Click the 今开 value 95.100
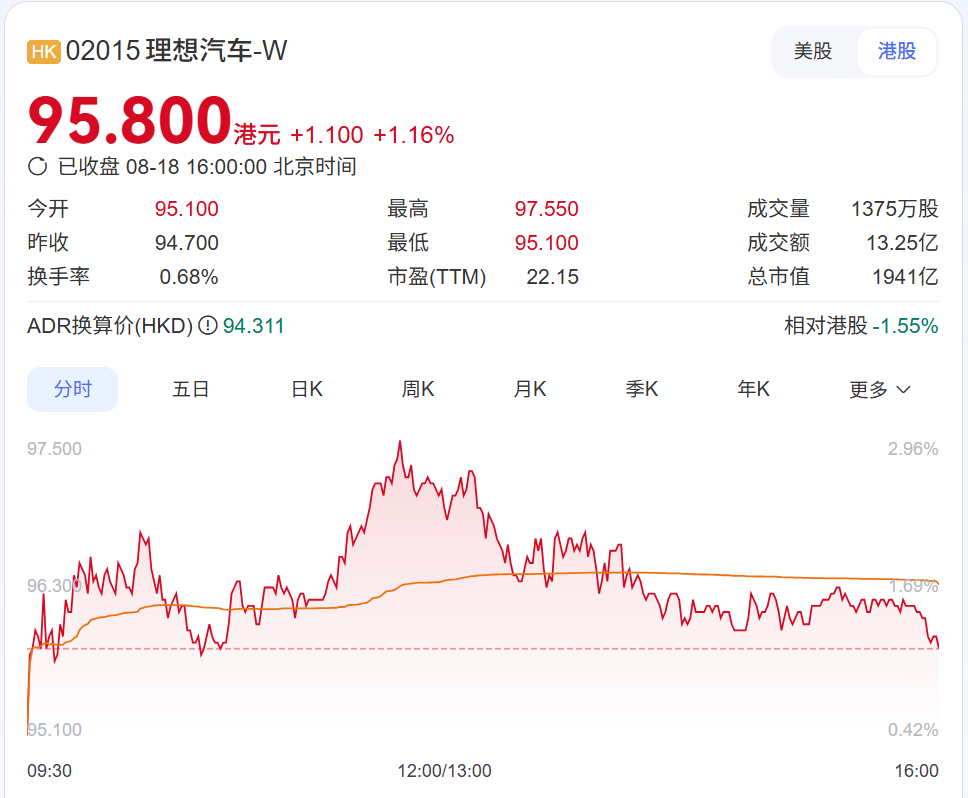Viewport: 968px width, 798px height. tap(186, 209)
